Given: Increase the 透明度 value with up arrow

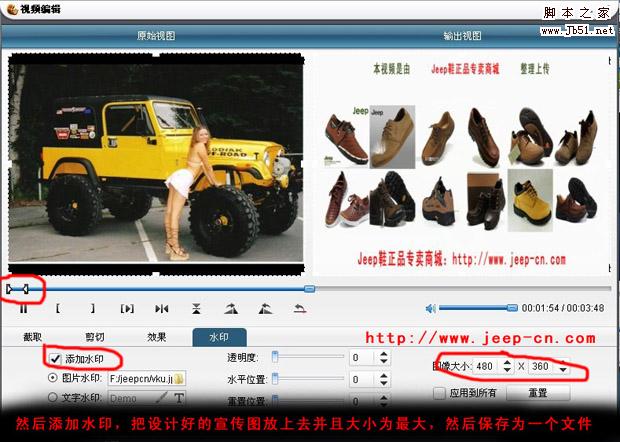Looking at the screenshot, I should point(382,353).
